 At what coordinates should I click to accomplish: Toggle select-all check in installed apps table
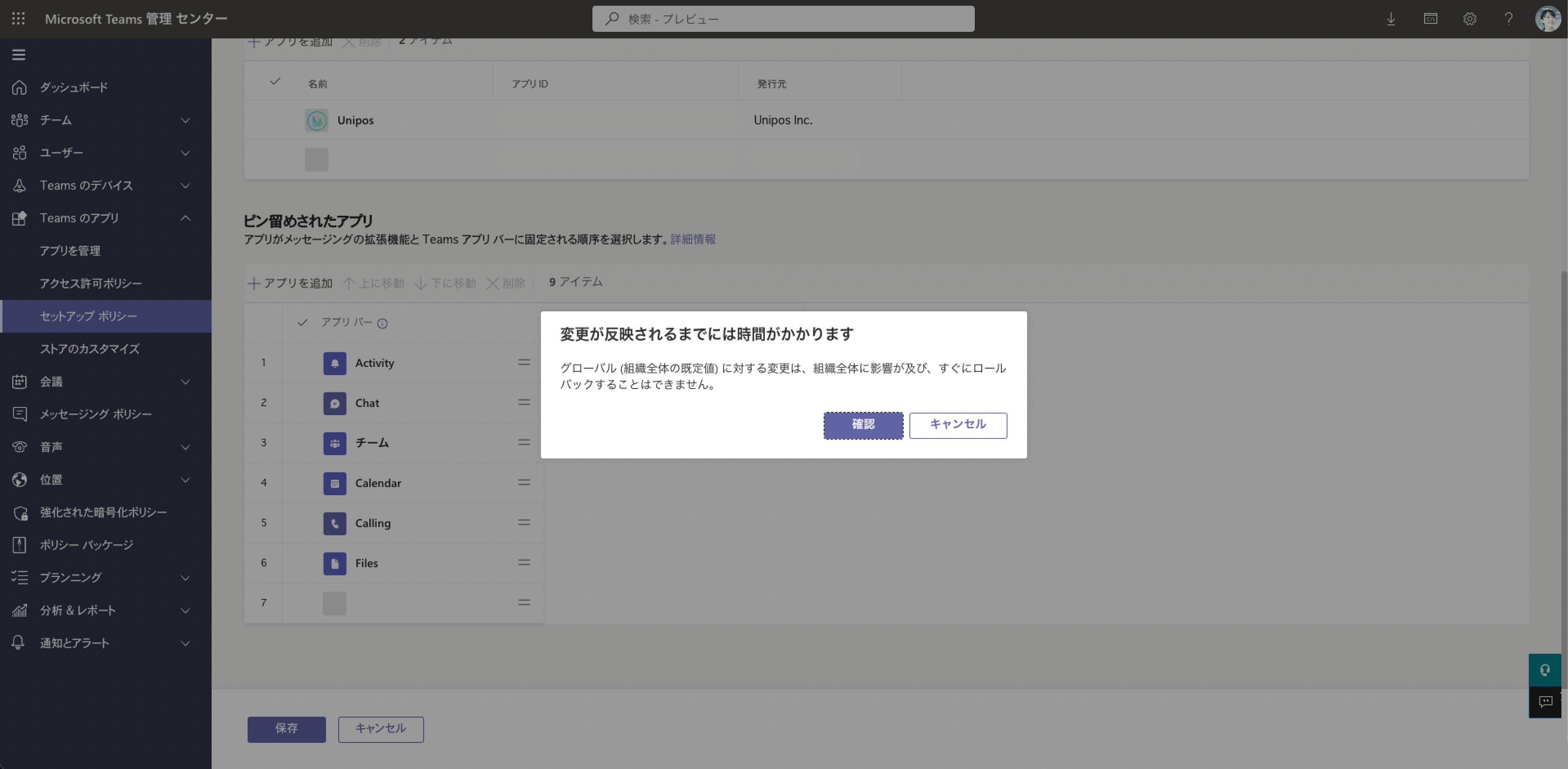pyautogui.click(x=275, y=81)
